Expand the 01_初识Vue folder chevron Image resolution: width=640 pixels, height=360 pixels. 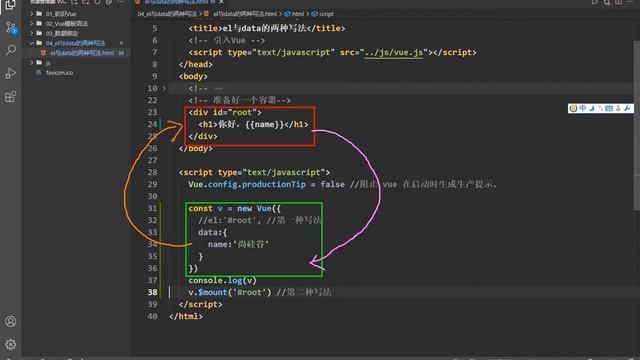(x=31, y=14)
